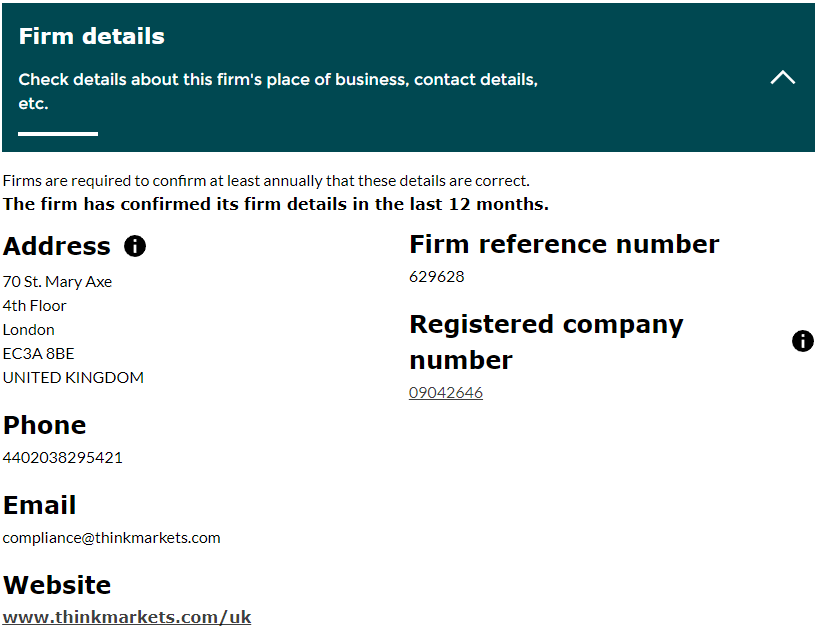Click the phone number 4402038295421

point(63,458)
